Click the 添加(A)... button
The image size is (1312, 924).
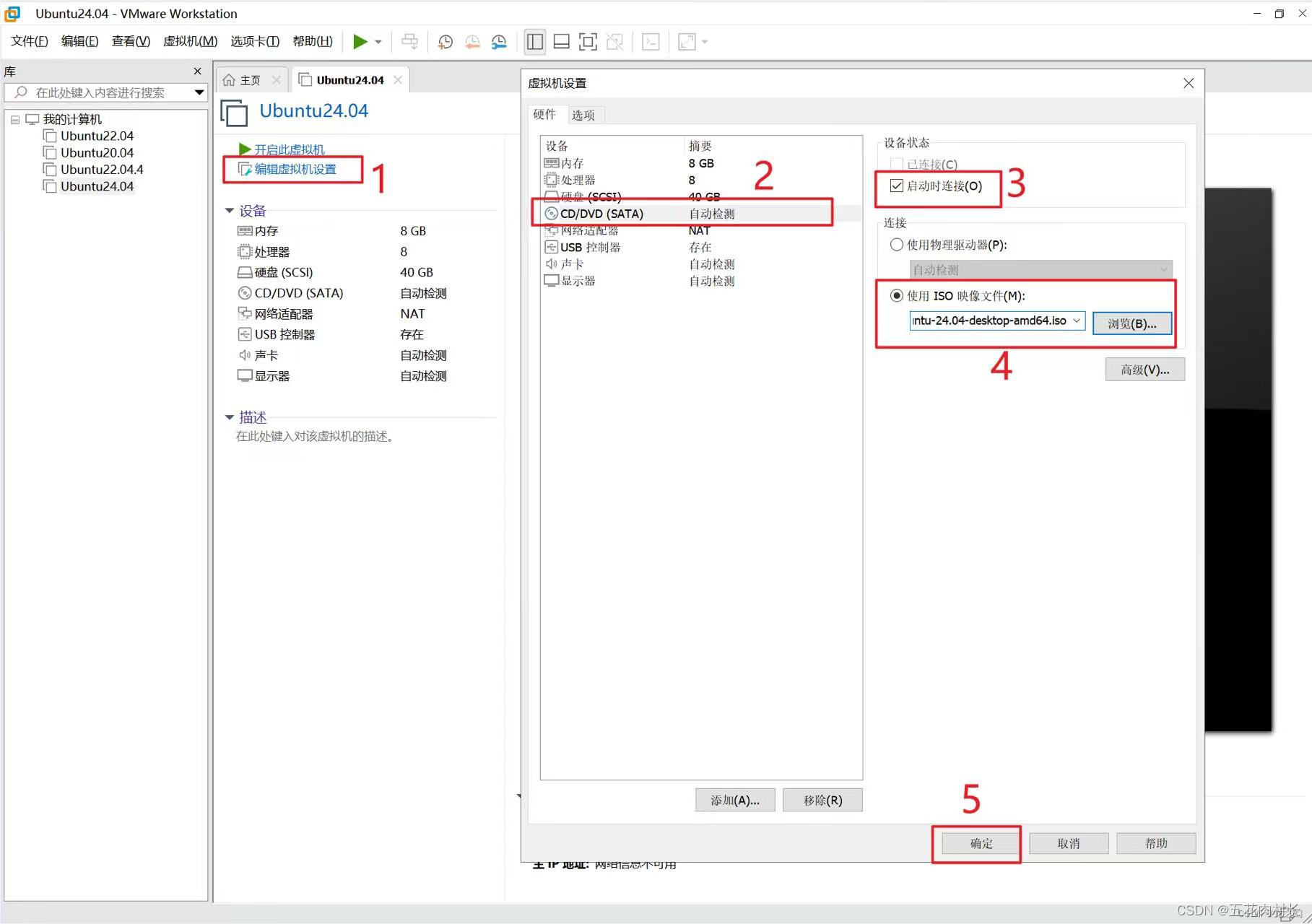click(x=735, y=800)
